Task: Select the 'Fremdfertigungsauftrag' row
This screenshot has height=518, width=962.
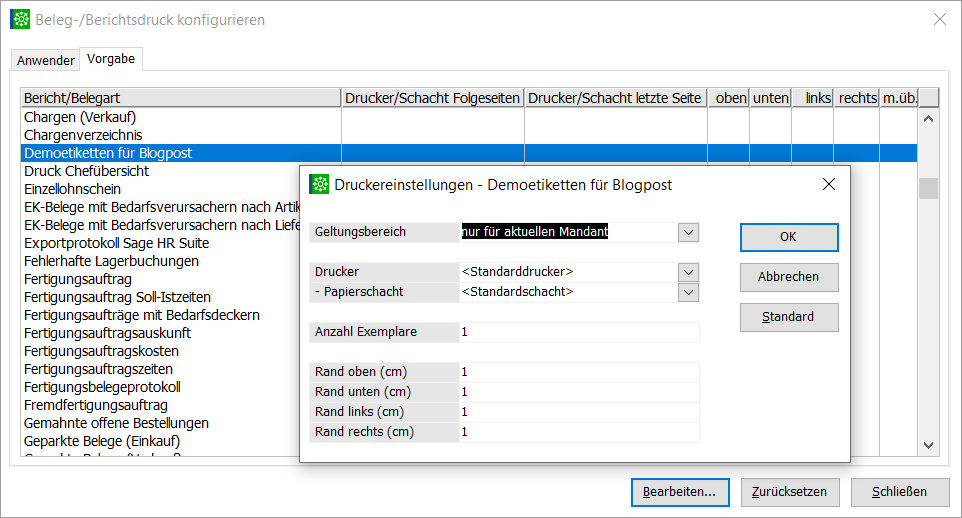Action: [x=161, y=405]
